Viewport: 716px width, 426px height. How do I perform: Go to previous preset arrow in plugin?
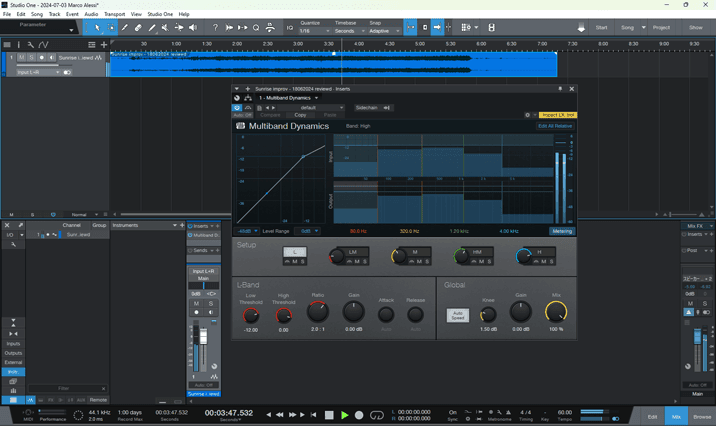point(268,108)
